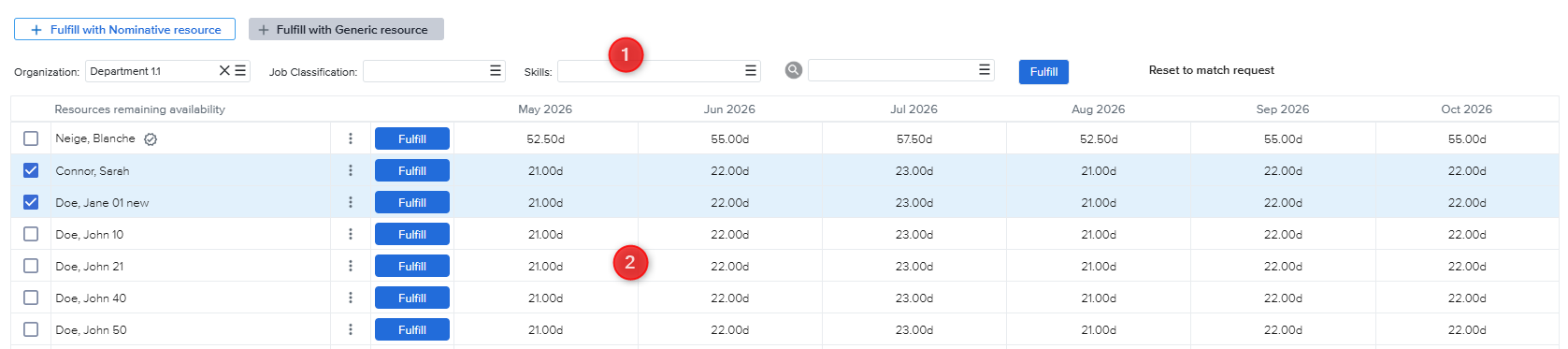Screen dimensions: 1568x349
Task: Open kebab menu for Doe, Jane 01 new
Action: tap(351, 202)
